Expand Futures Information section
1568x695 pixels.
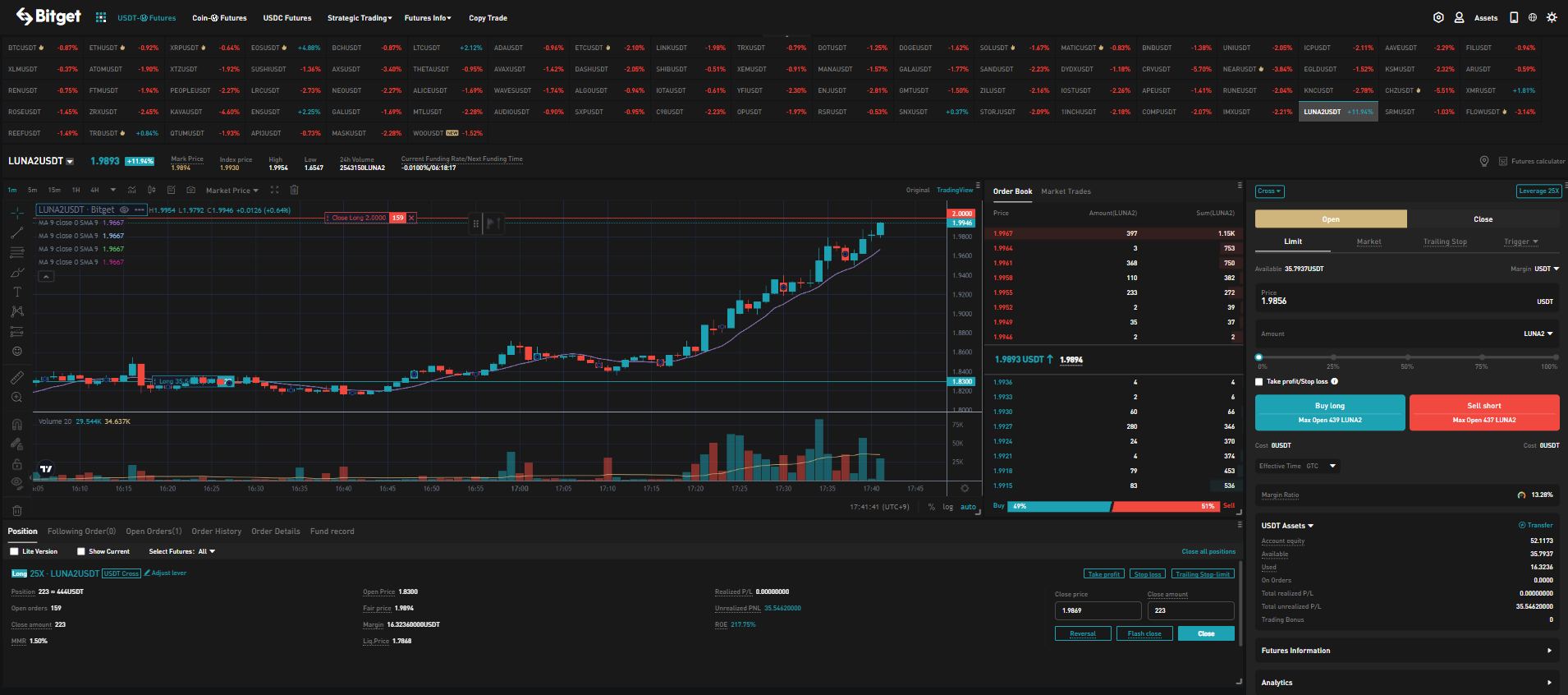[x=1407, y=651]
